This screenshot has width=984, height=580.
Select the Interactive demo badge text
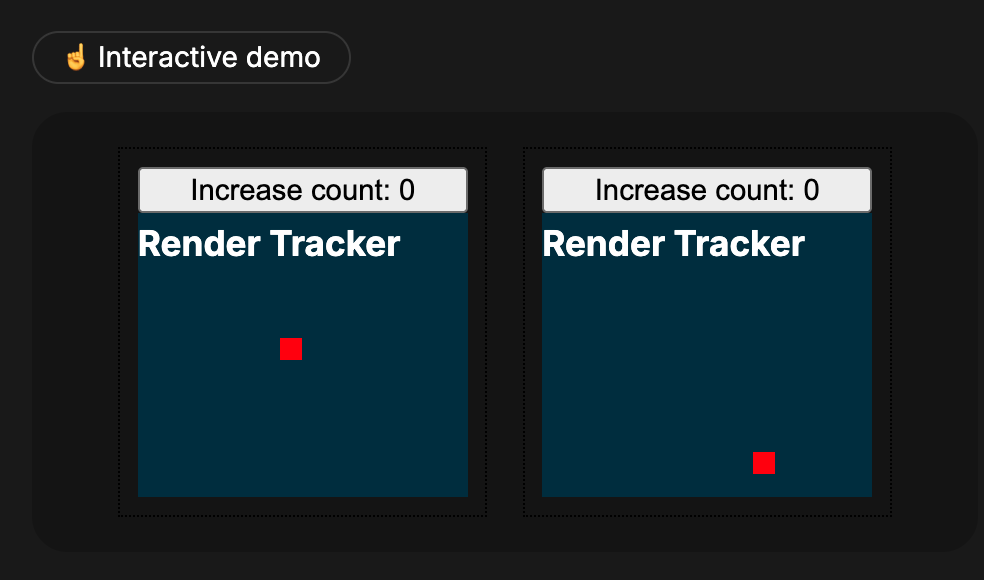coord(209,58)
